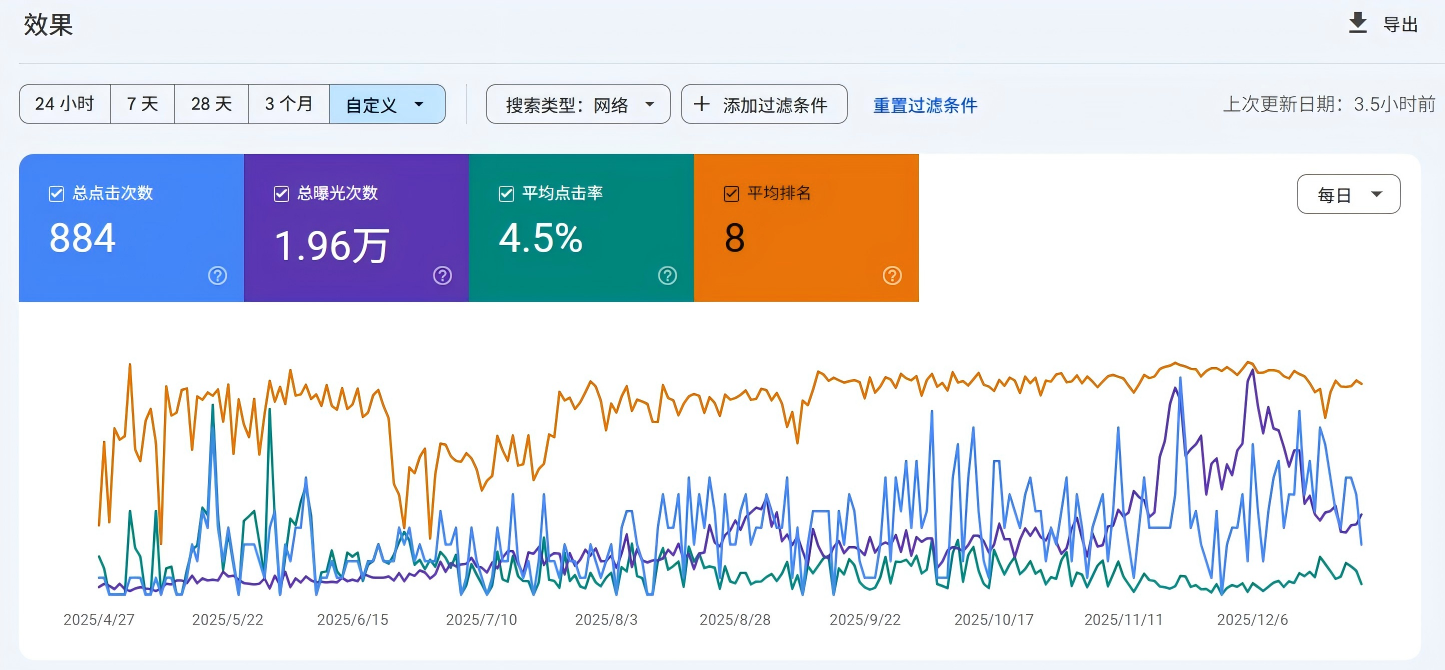Click the 2025/8/28 date on chart axis
1445x670 pixels.
[735, 620]
